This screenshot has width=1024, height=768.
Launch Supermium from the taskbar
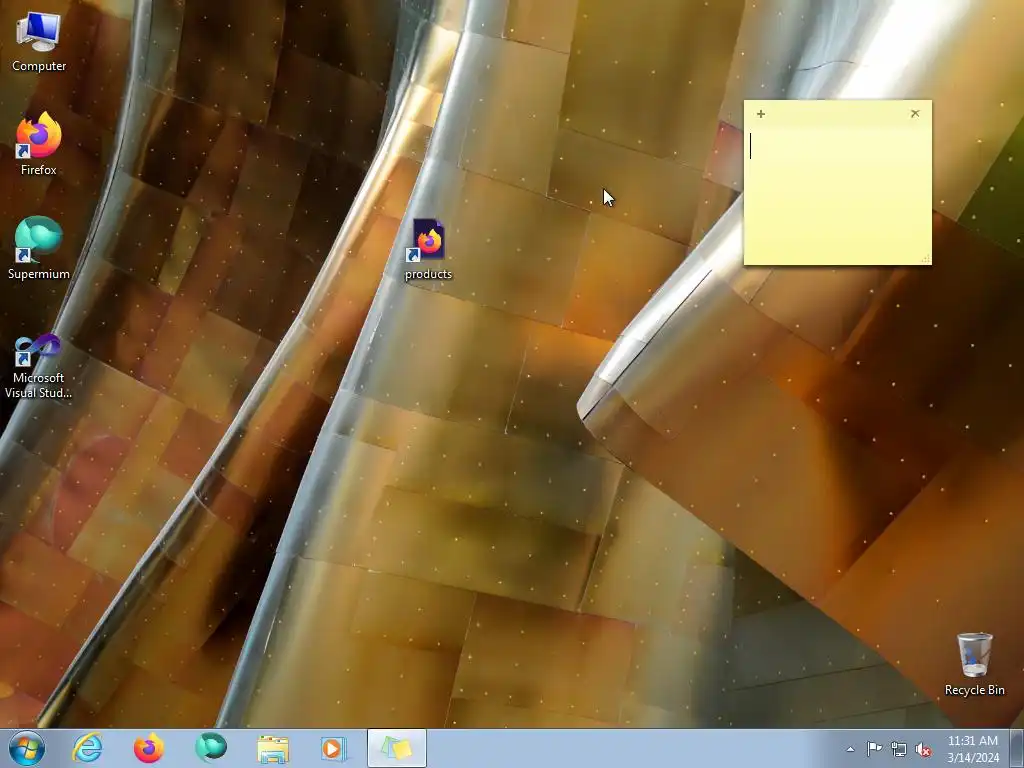click(x=210, y=748)
